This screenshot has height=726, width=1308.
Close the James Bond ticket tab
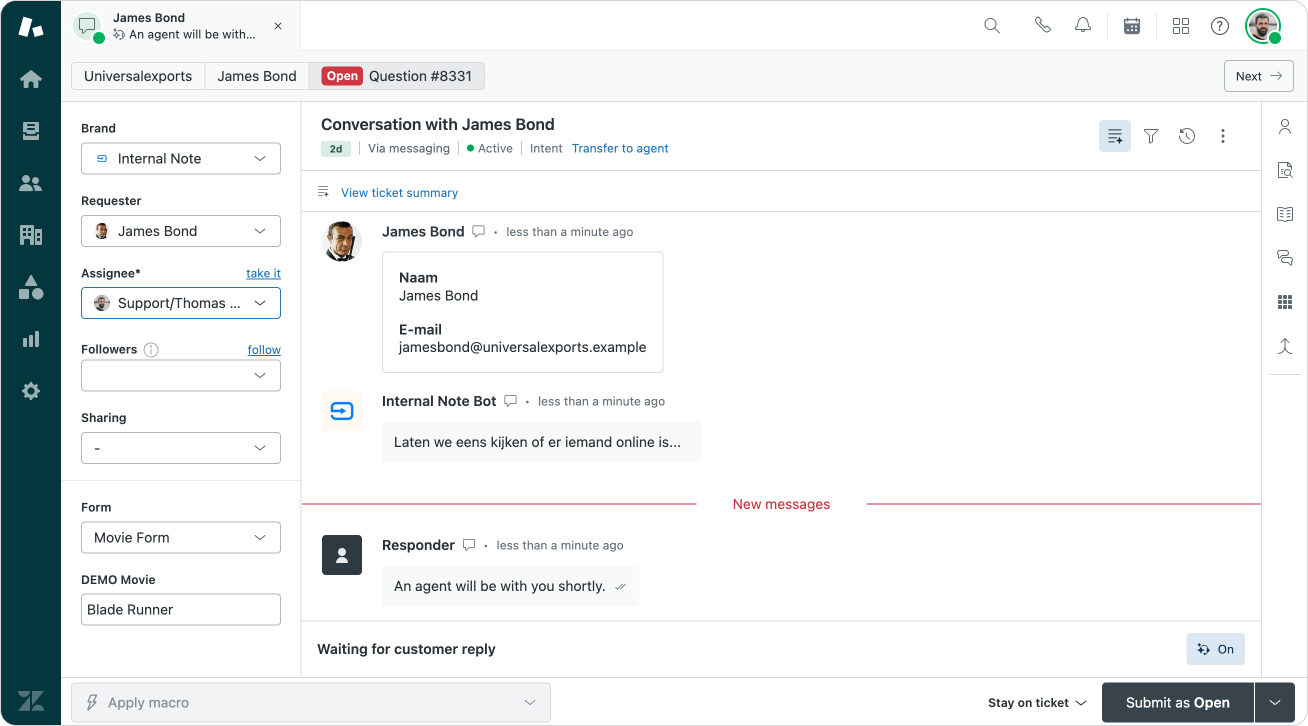278,26
